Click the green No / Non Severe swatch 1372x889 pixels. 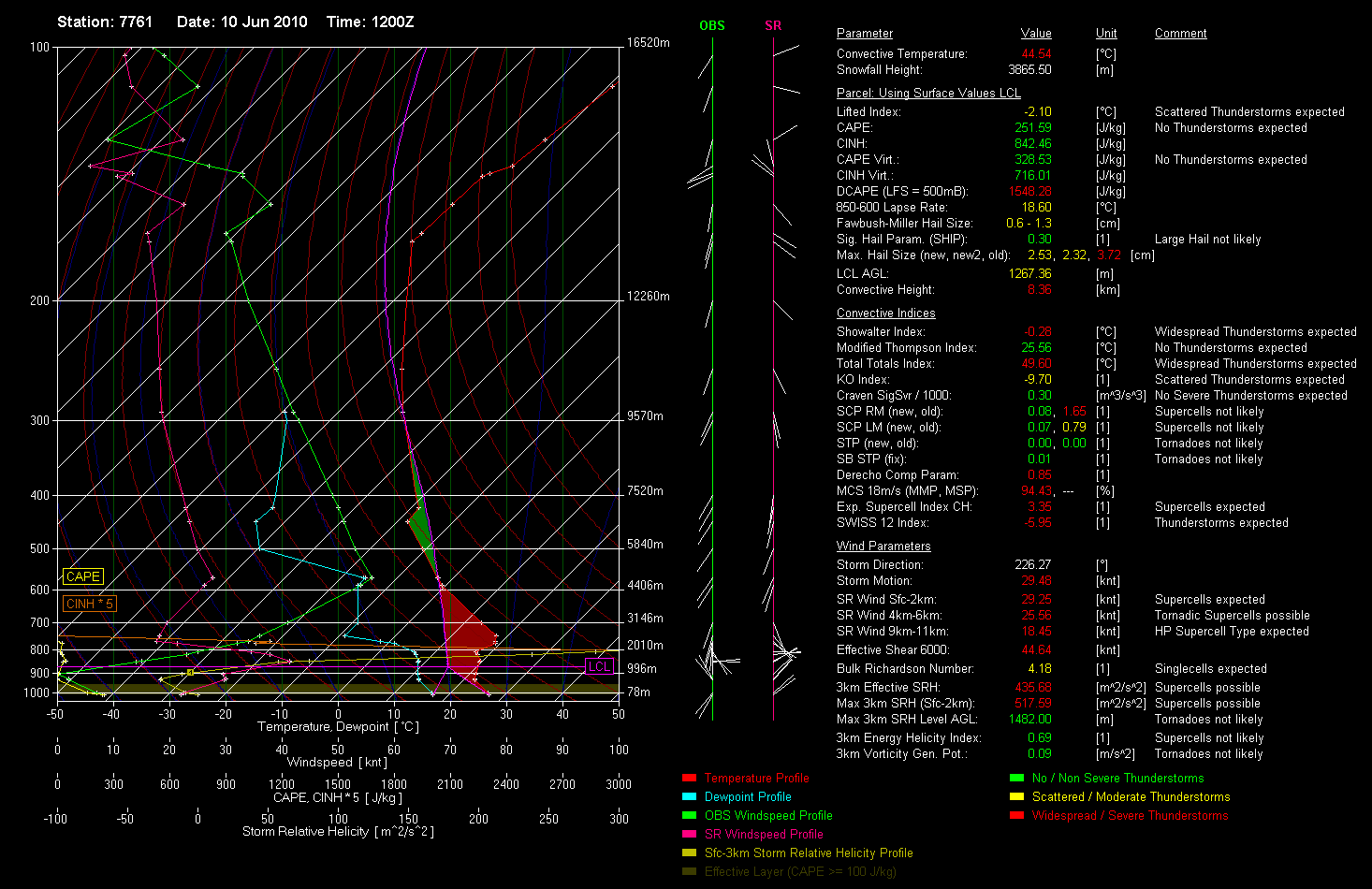click(x=1016, y=778)
